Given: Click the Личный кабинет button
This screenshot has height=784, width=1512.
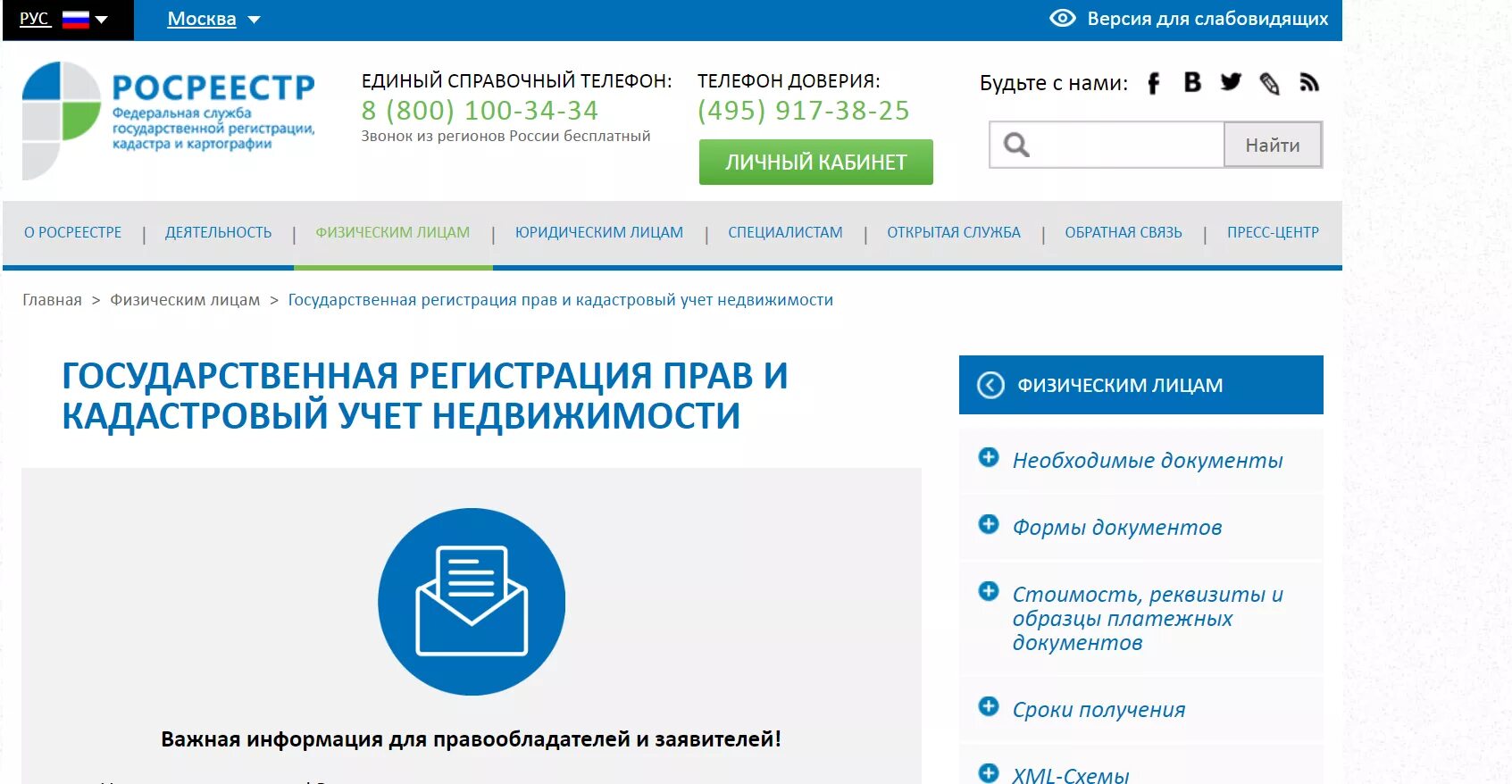Looking at the screenshot, I should (x=816, y=162).
